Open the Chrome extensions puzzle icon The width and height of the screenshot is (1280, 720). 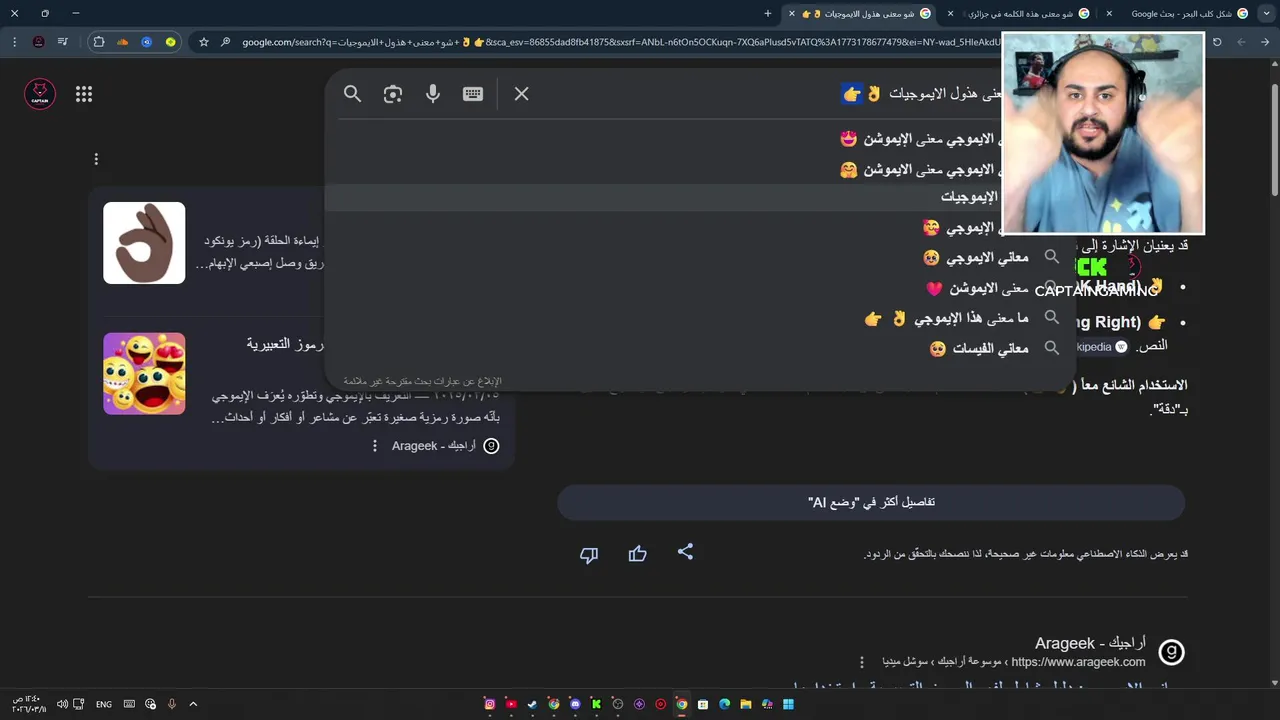98,42
